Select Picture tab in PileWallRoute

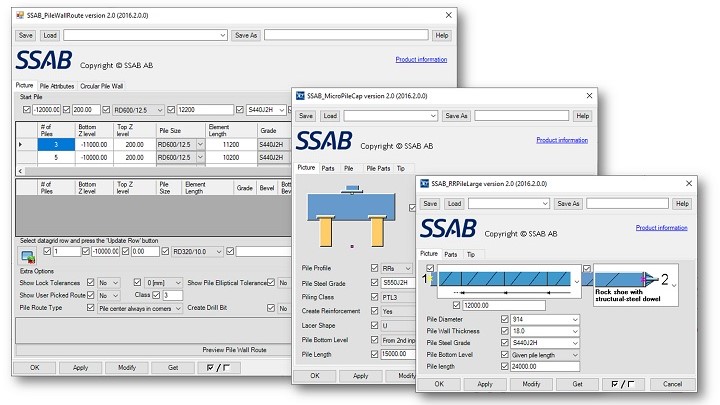click(24, 85)
